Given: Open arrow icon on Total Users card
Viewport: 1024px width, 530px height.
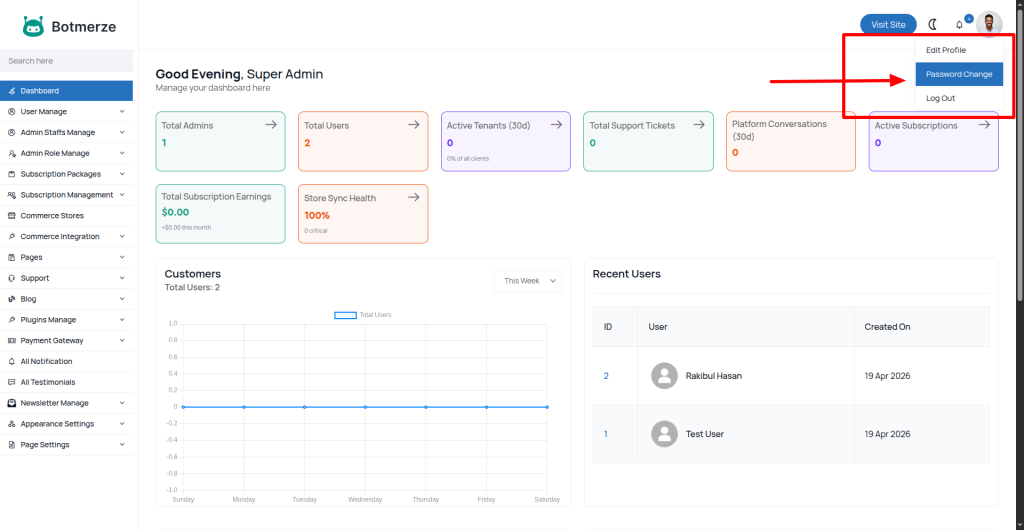Looking at the screenshot, I should pyautogui.click(x=413, y=125).
